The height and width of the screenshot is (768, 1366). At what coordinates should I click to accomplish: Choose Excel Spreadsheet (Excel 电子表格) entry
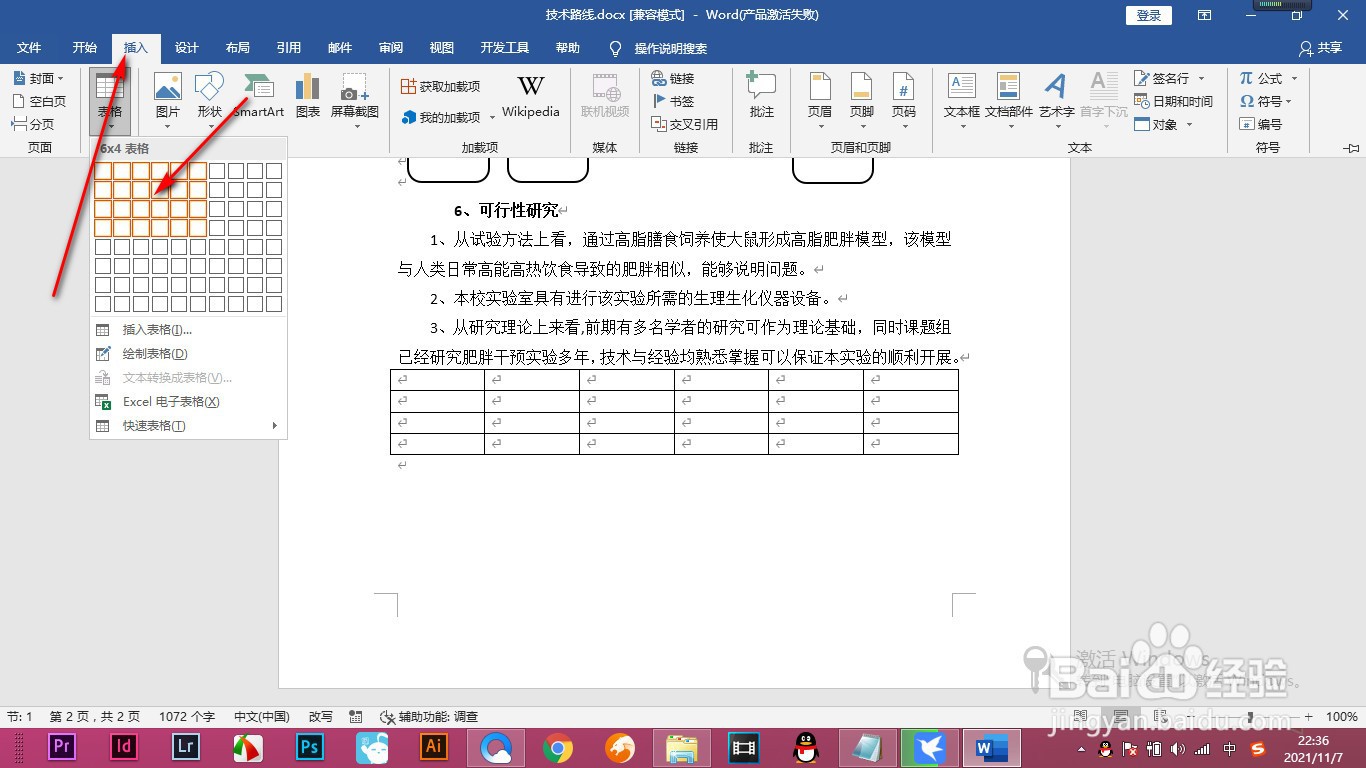(x=188, y=402)
